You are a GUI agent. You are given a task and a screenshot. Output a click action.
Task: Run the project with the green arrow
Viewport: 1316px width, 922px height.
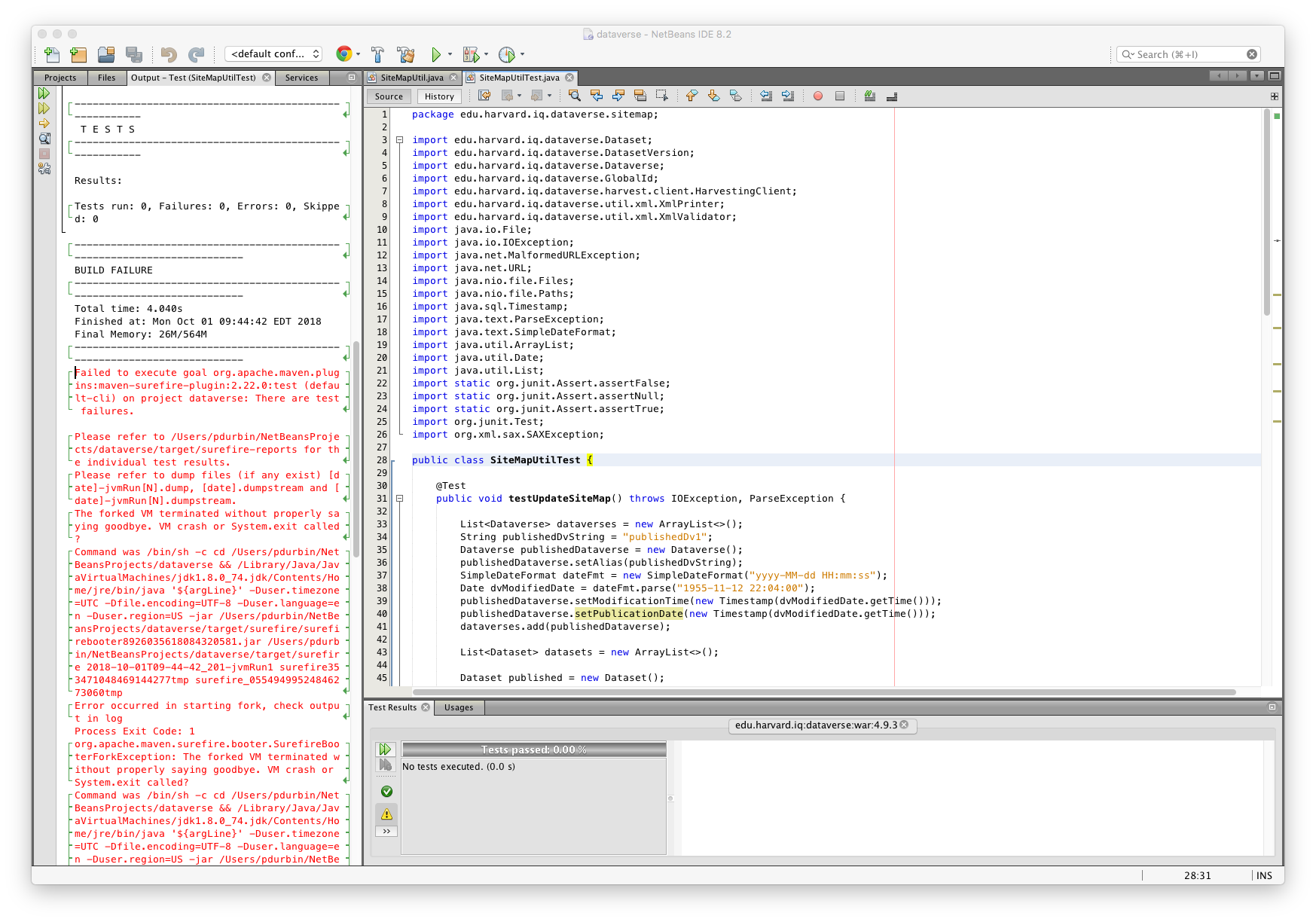436,54
